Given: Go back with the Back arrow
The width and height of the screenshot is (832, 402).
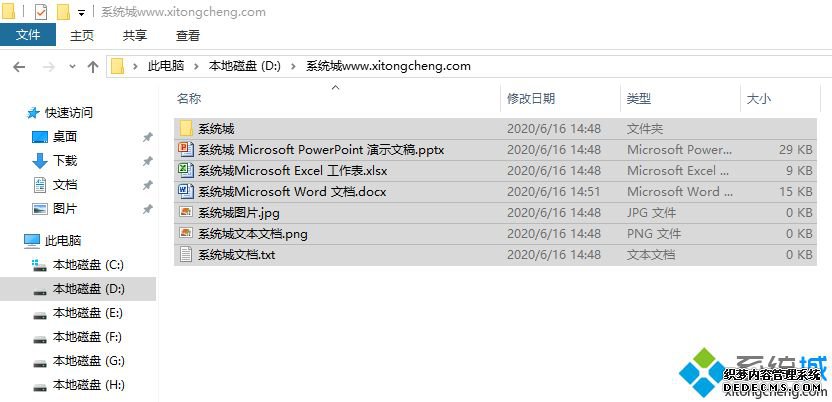Looking at the screenshot, I should click(x=19, y=67).
